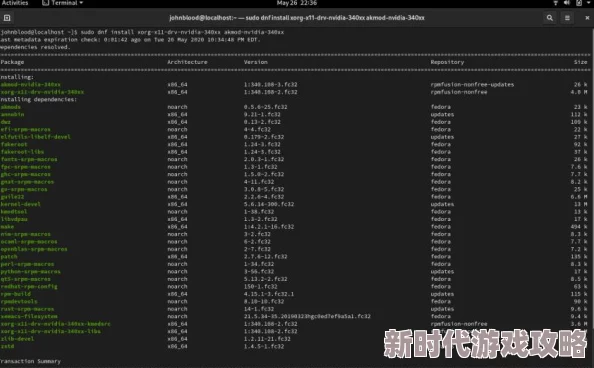Click the volume speaker icon
Image resolution: width=594 pixels, height=368 pixels.
(567, 3)
